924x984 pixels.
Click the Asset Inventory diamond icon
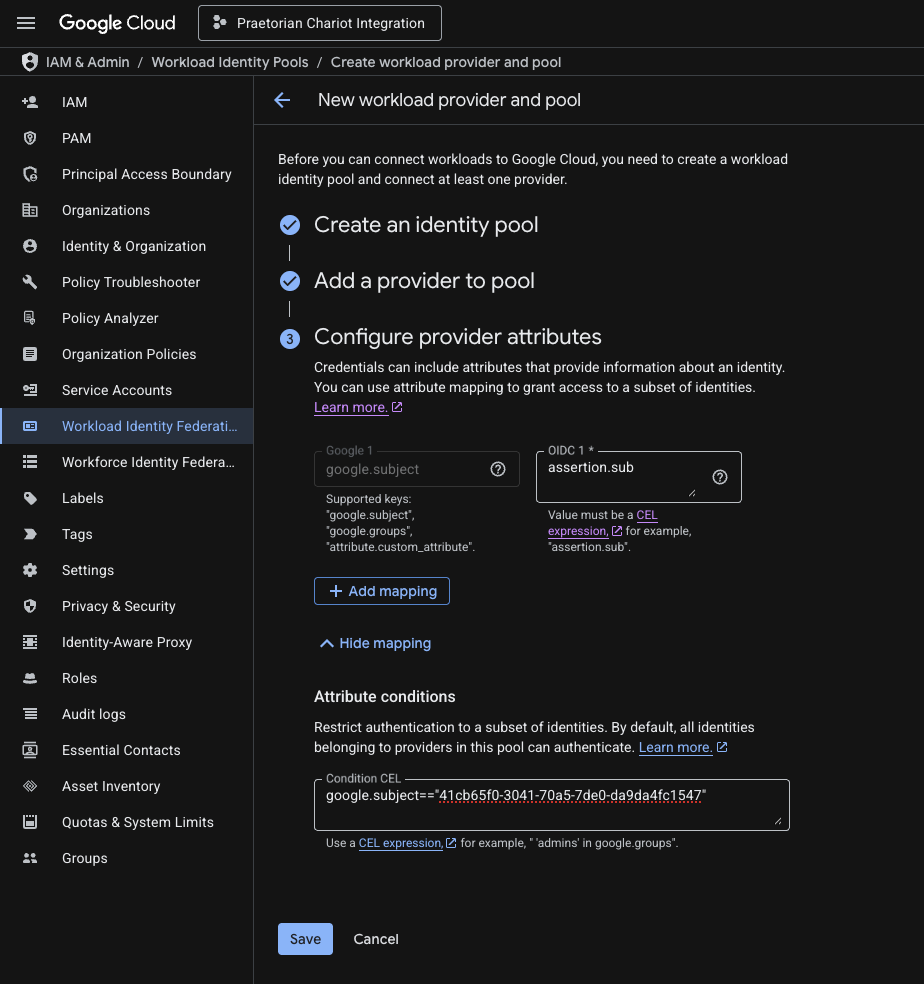click(x=30, y=786)
